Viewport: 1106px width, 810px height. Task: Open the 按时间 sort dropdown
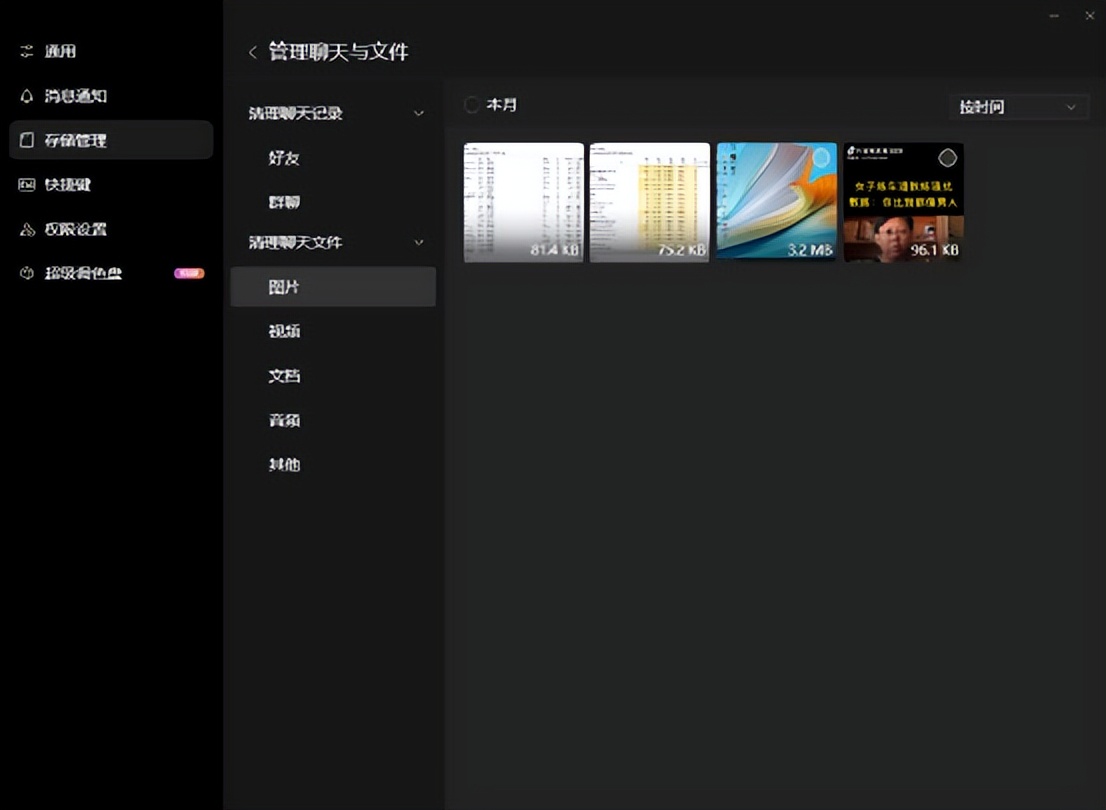(x=1018, y=107)
